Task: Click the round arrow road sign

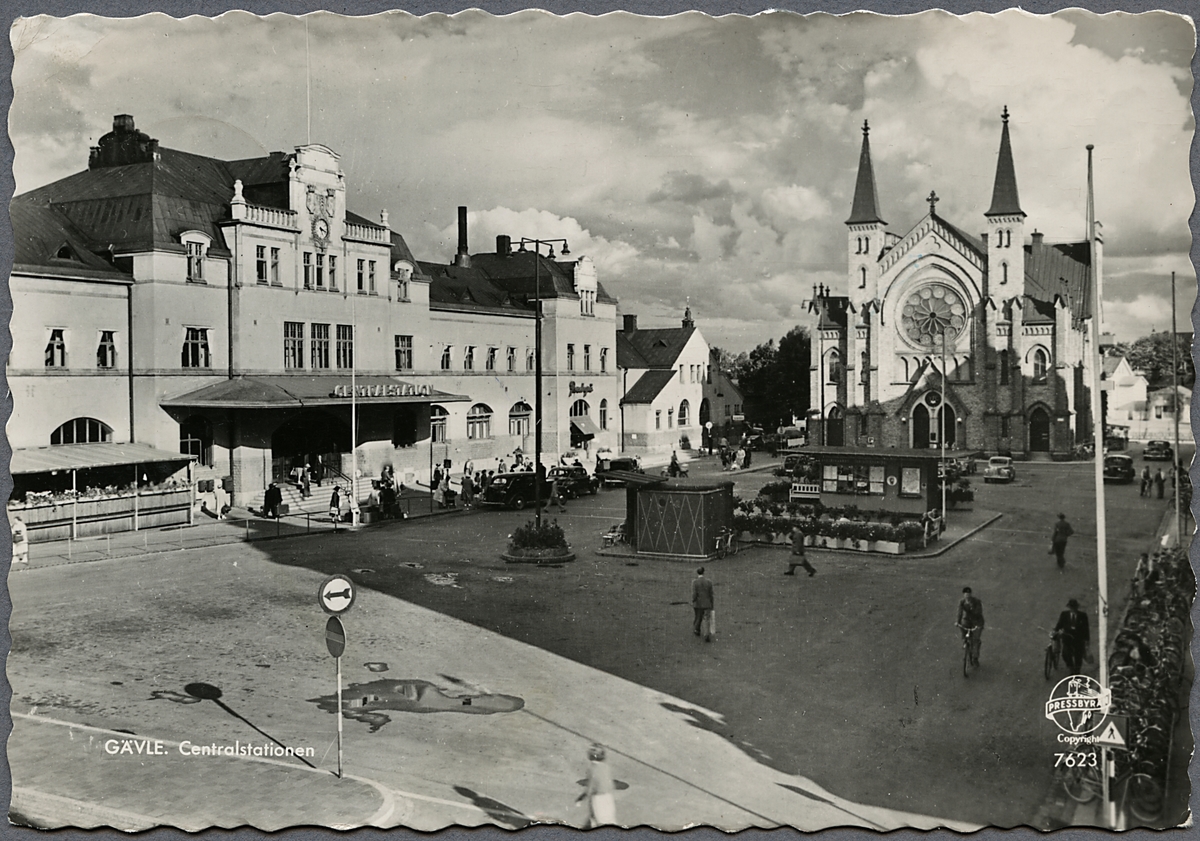Action: pyautogui.click(x=336, y=594)
